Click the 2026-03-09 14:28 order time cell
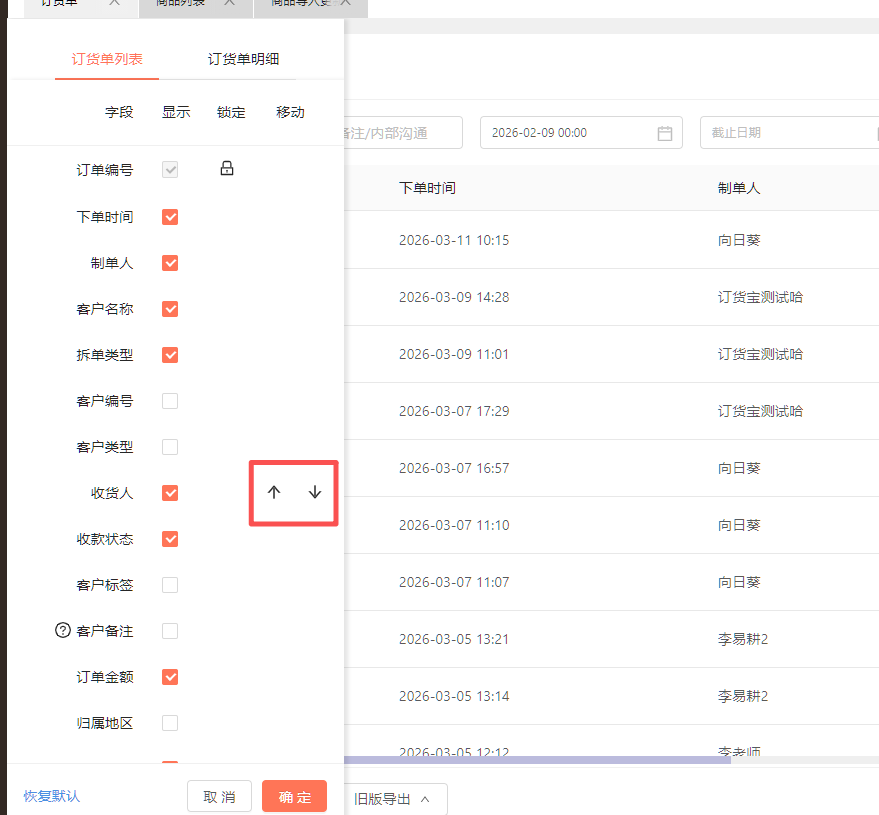The width and height of the screenshot is (879, 815). tap(454, 297)
